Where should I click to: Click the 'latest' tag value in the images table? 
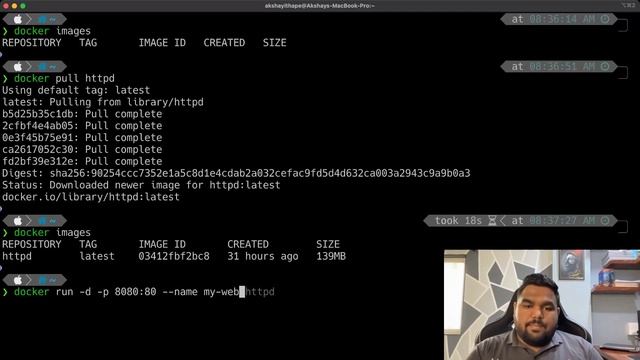point(97,256)
